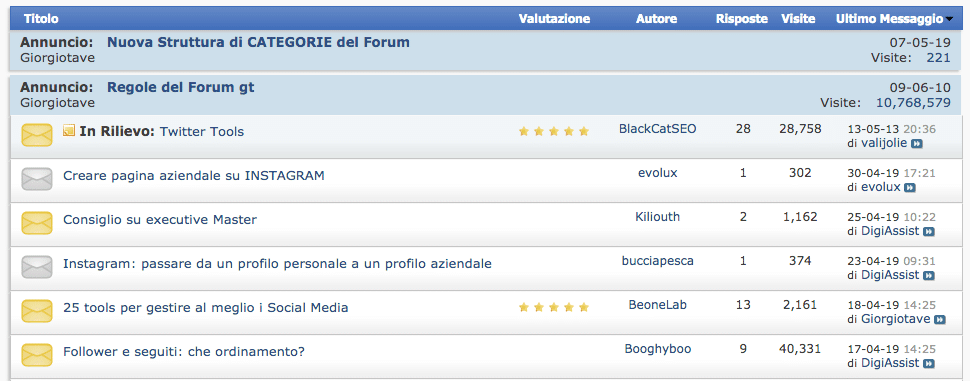Click envelope icon beside Twitter Tools thread
The height and width of the screenshot is (381, 970).
[36, 135]
